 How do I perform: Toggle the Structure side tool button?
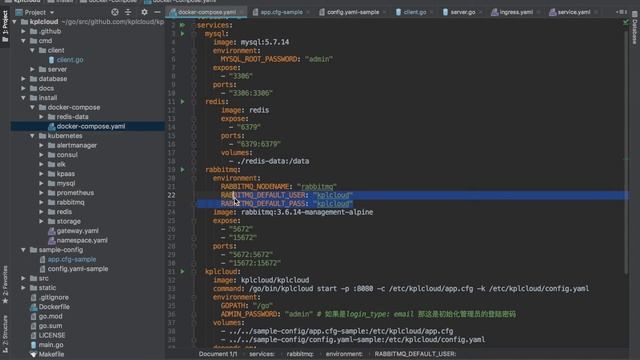point(5,333)
